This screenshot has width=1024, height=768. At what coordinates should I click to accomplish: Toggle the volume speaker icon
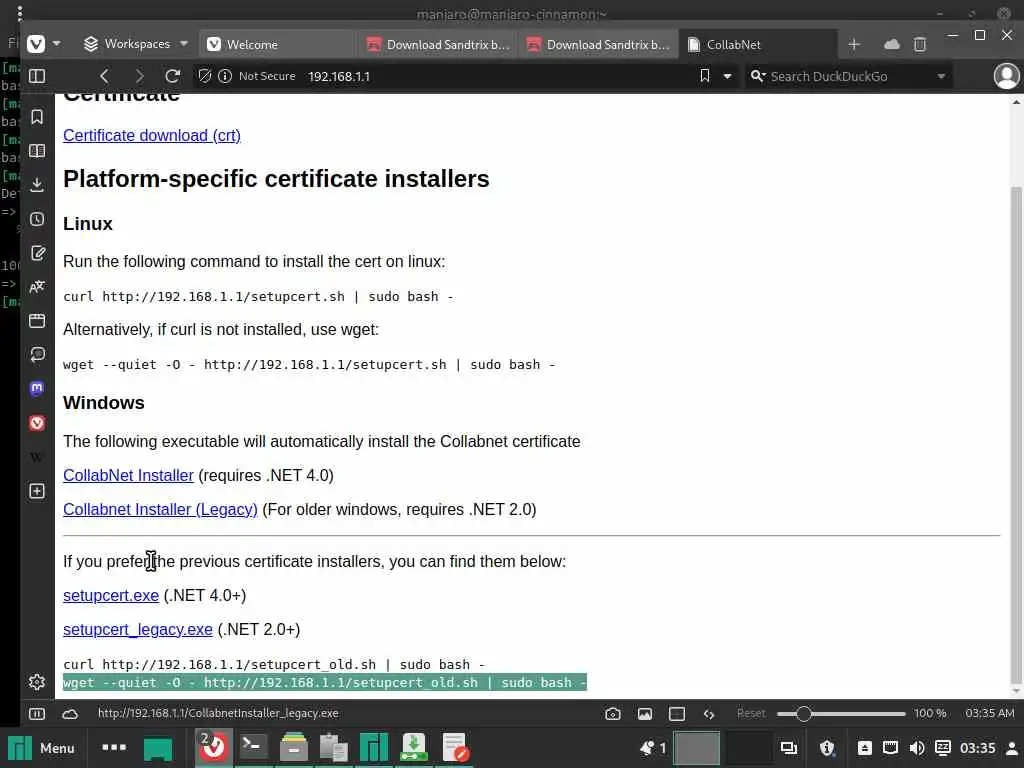pyautogui.click(x=917, y=748)
